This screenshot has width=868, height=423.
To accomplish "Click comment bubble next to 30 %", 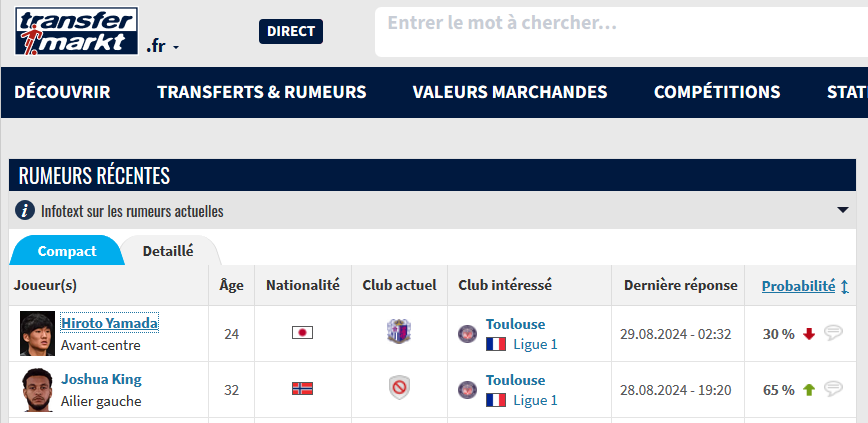I will click(x=833, y=333).
